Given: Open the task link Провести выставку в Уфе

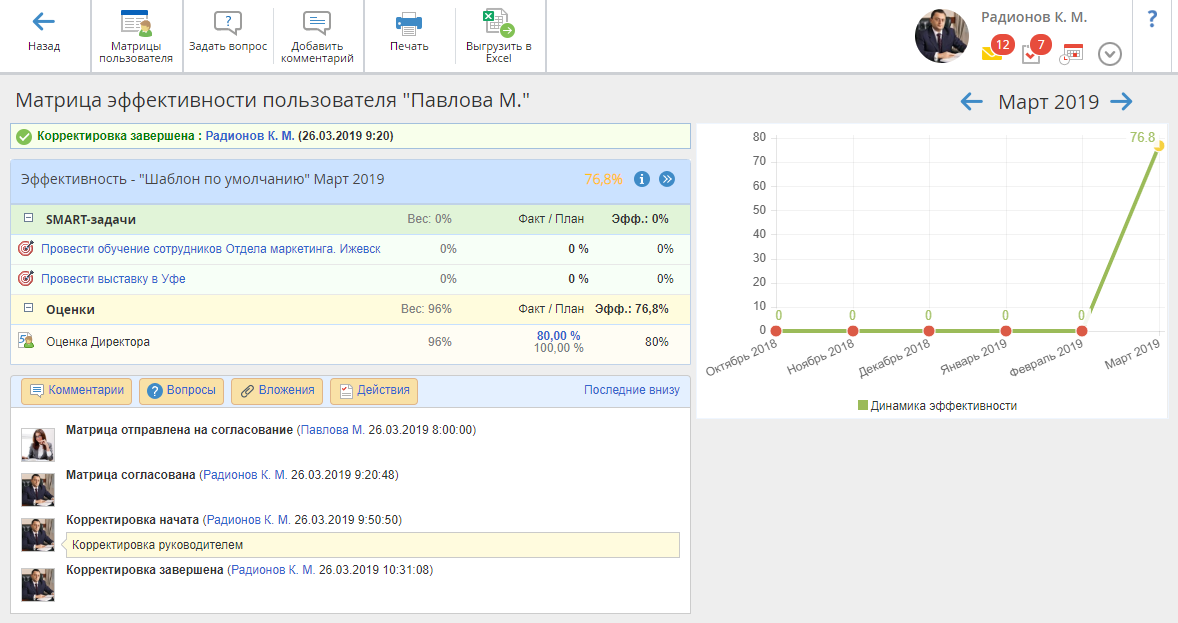Looking at the screenshot, I should point(113,279).
